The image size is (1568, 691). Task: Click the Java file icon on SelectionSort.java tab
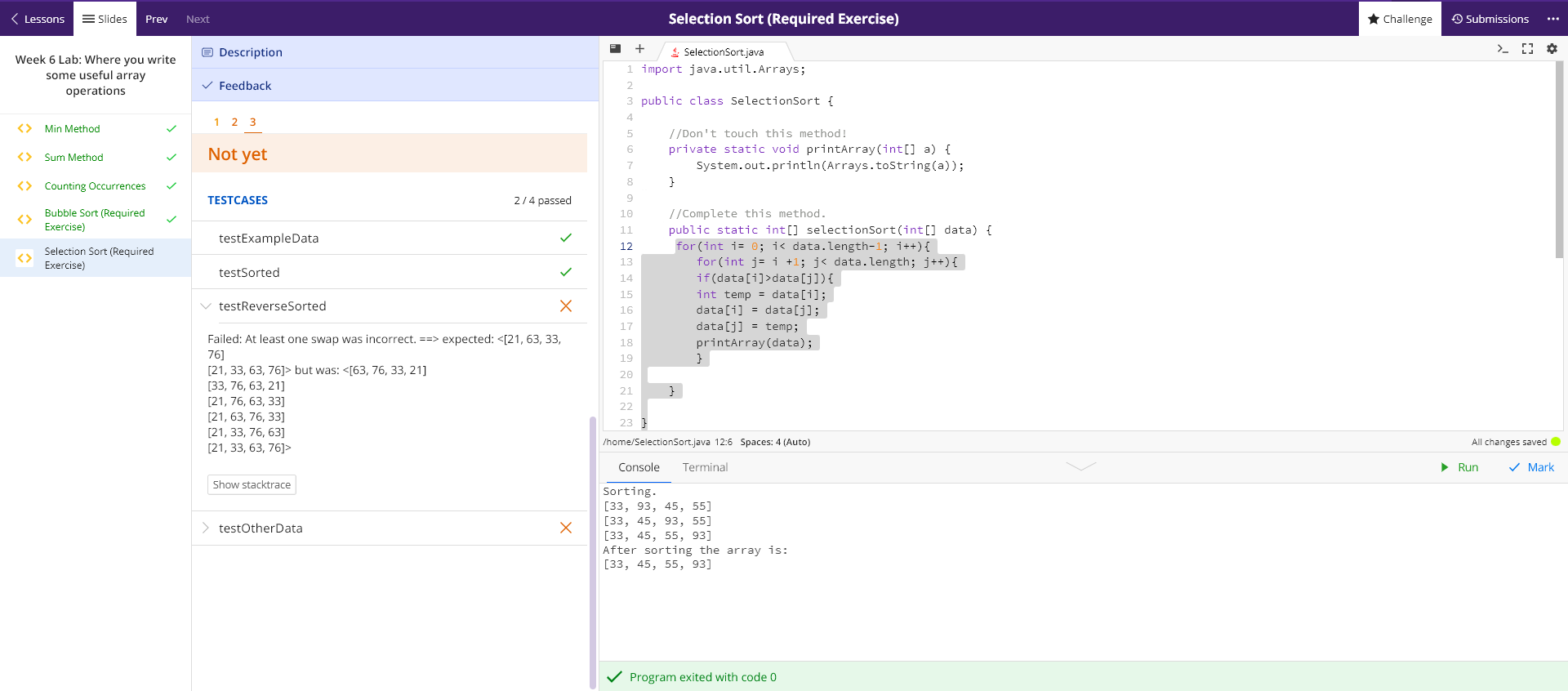675,52
